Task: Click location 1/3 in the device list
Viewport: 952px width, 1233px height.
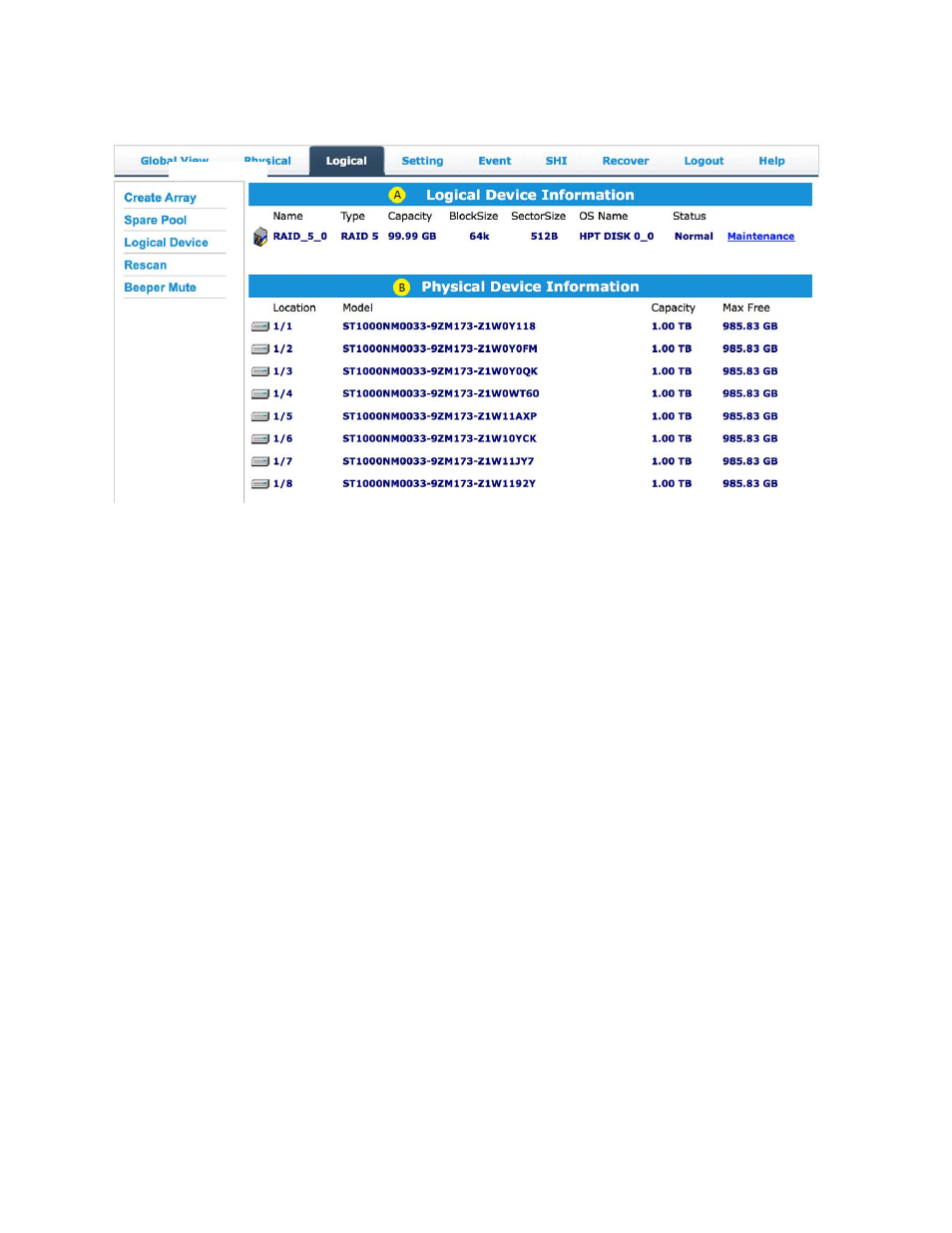Action: point(282,371)
